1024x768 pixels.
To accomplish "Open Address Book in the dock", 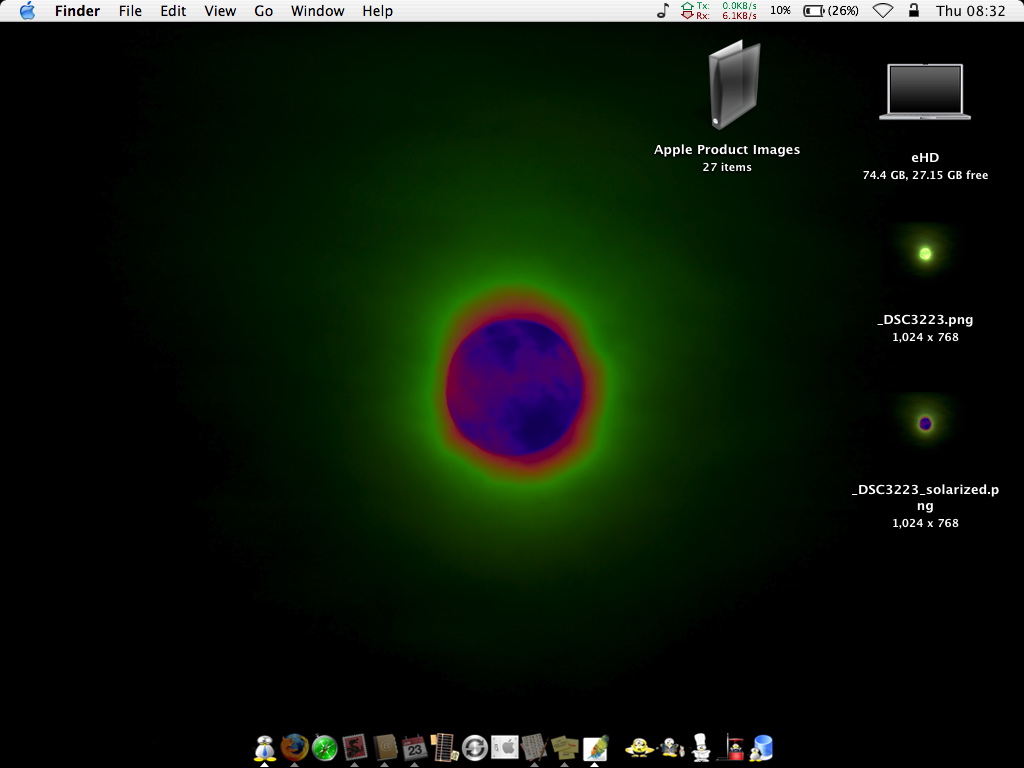I will 385,747.
